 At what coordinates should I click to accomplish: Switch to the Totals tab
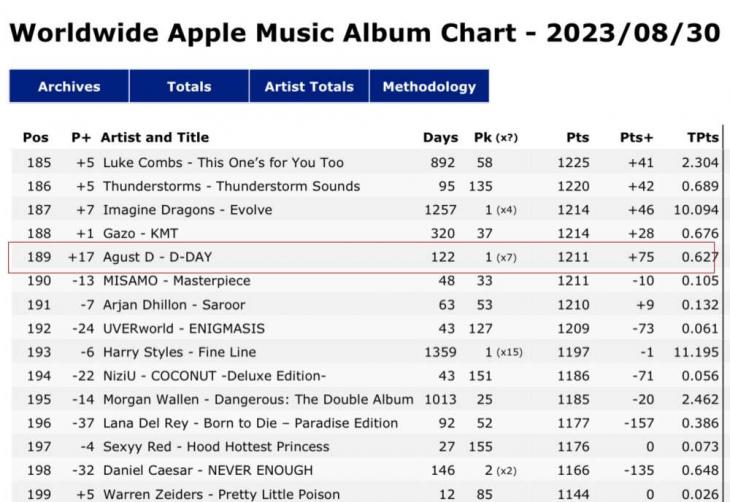point(189,86)
